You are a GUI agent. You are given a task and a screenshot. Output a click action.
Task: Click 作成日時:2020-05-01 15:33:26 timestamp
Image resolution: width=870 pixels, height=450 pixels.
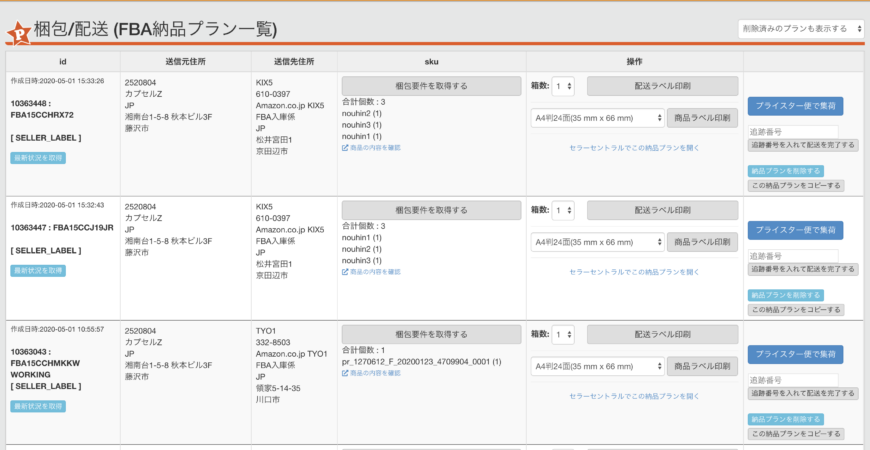[x=57, y=80]
